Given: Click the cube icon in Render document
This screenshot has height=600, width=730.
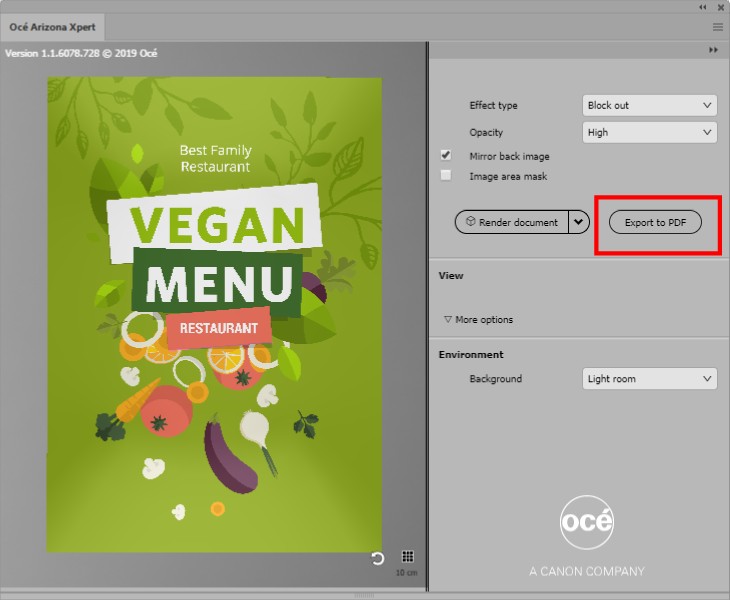Looking at the screenshot, I should (x=471, y=222).
